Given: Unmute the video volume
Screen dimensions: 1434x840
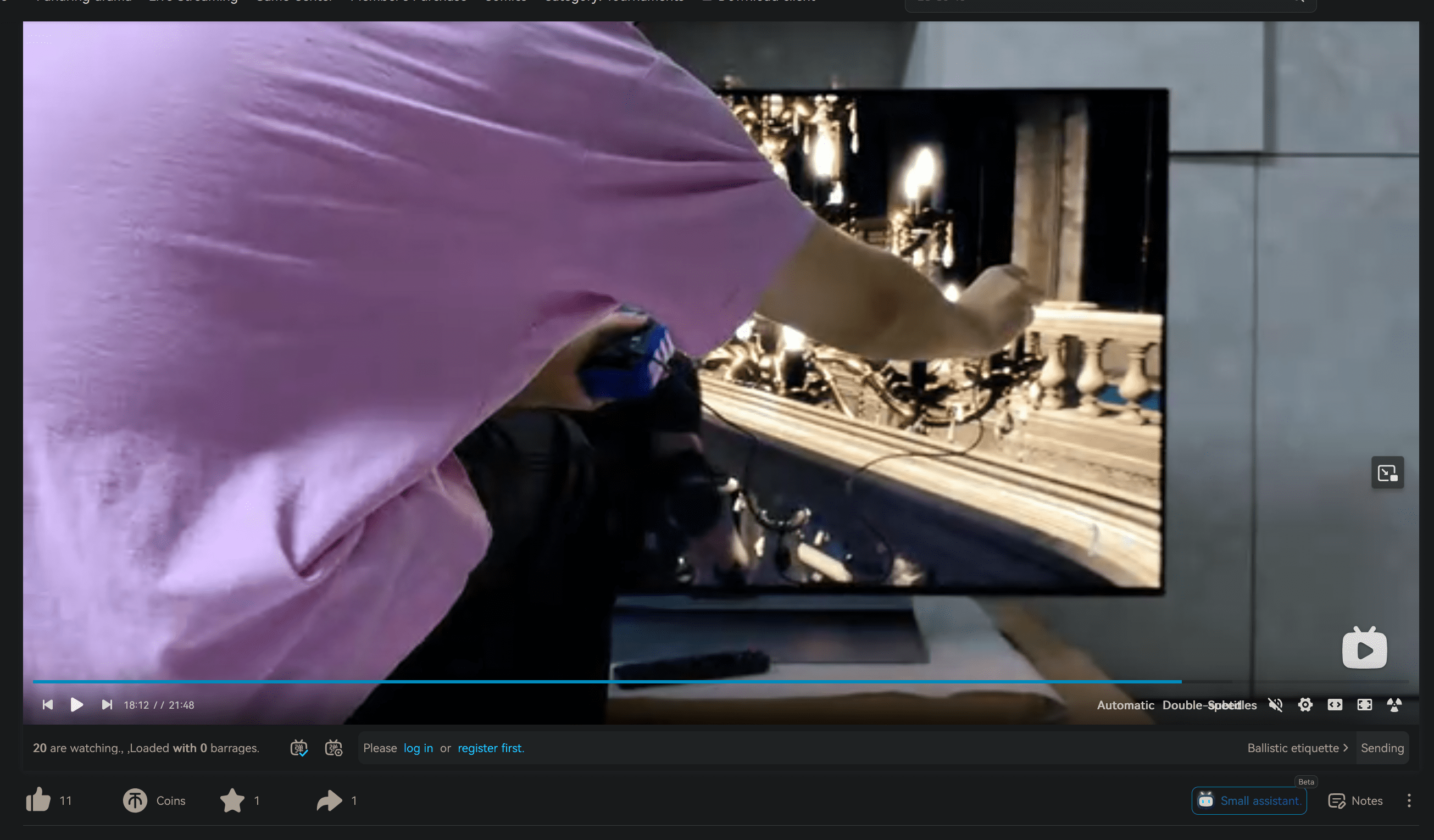Looking at the screenshot, I should [1275, 704].
